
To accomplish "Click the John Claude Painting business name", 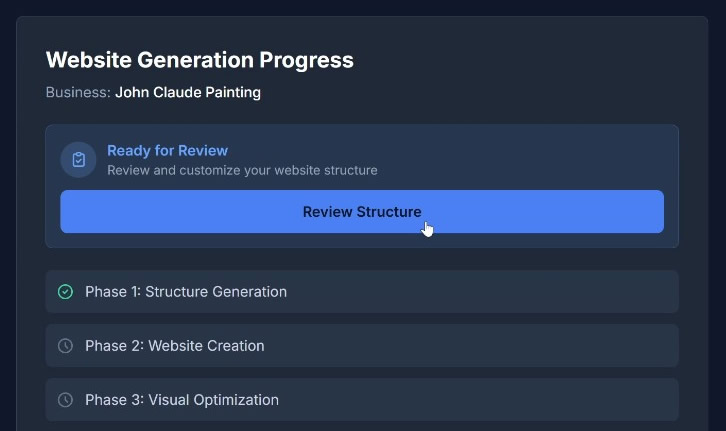I will coord(188,93).
